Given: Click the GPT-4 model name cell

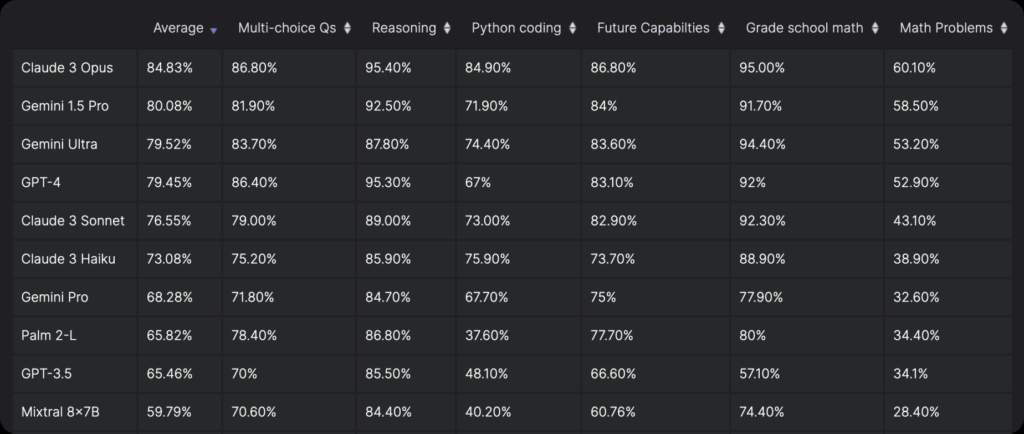Looking at the screenshot, I should [40, 182].
